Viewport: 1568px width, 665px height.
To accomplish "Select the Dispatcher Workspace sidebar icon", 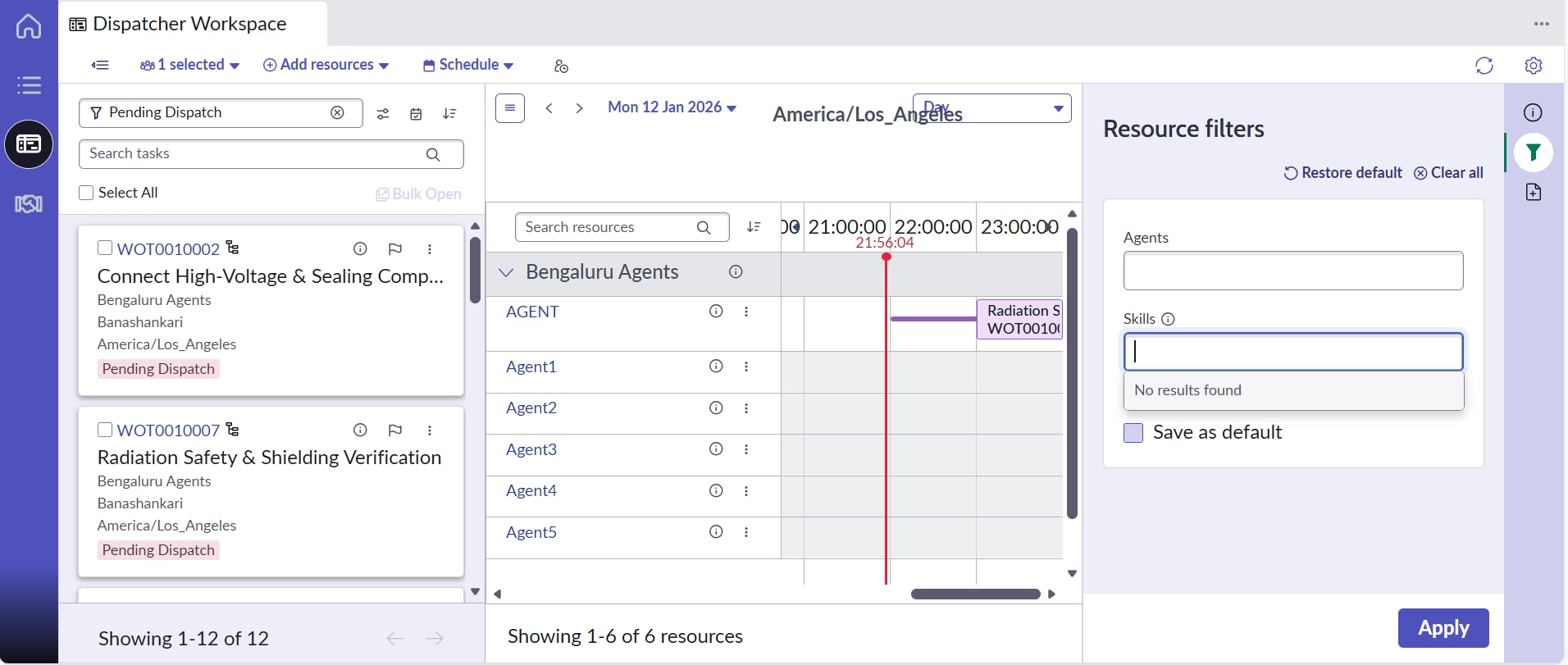I will click(x=29, y=144).
